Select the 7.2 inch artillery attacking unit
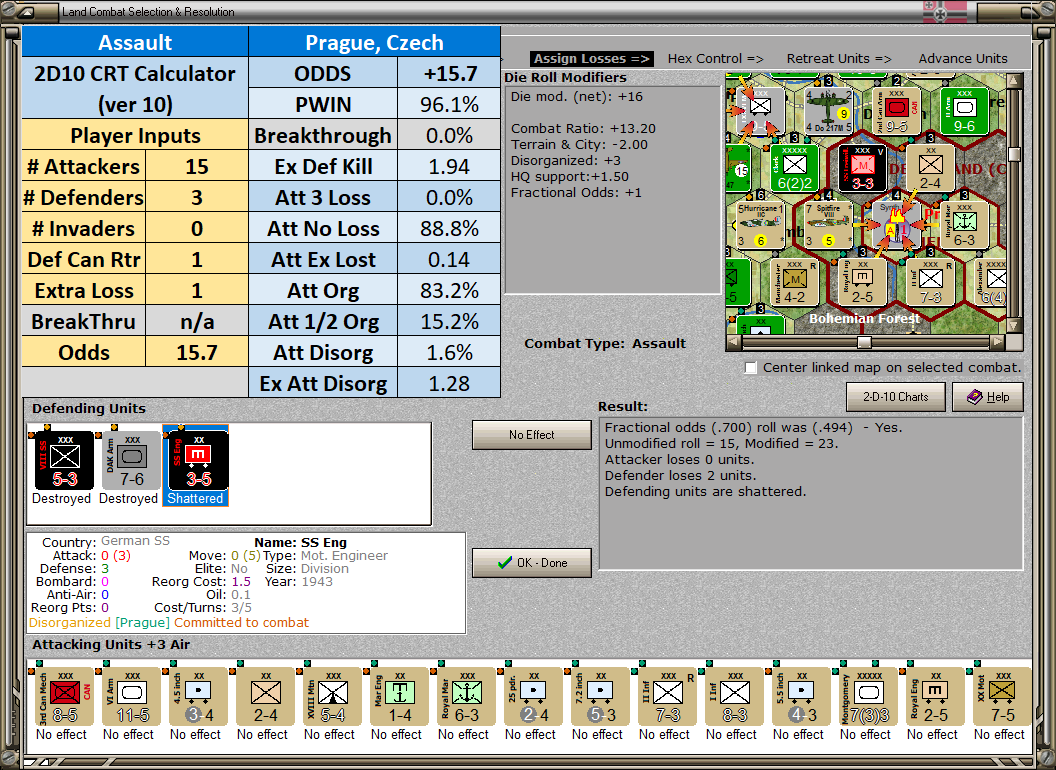The image size is (1056, 770). (600, 697)
